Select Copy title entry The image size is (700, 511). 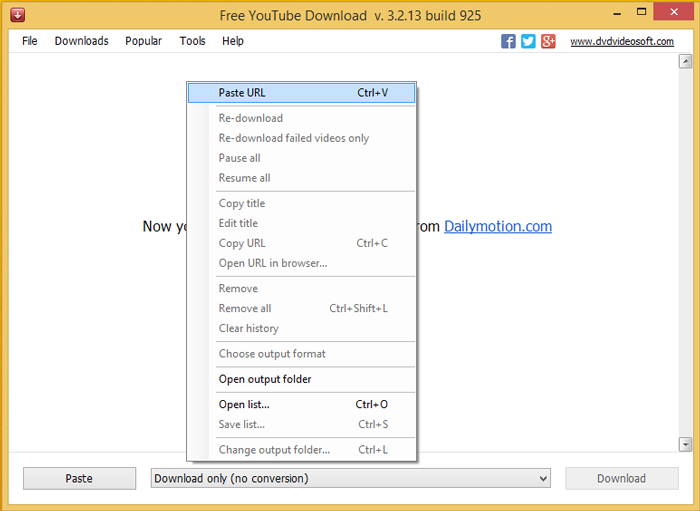point(301,204)
